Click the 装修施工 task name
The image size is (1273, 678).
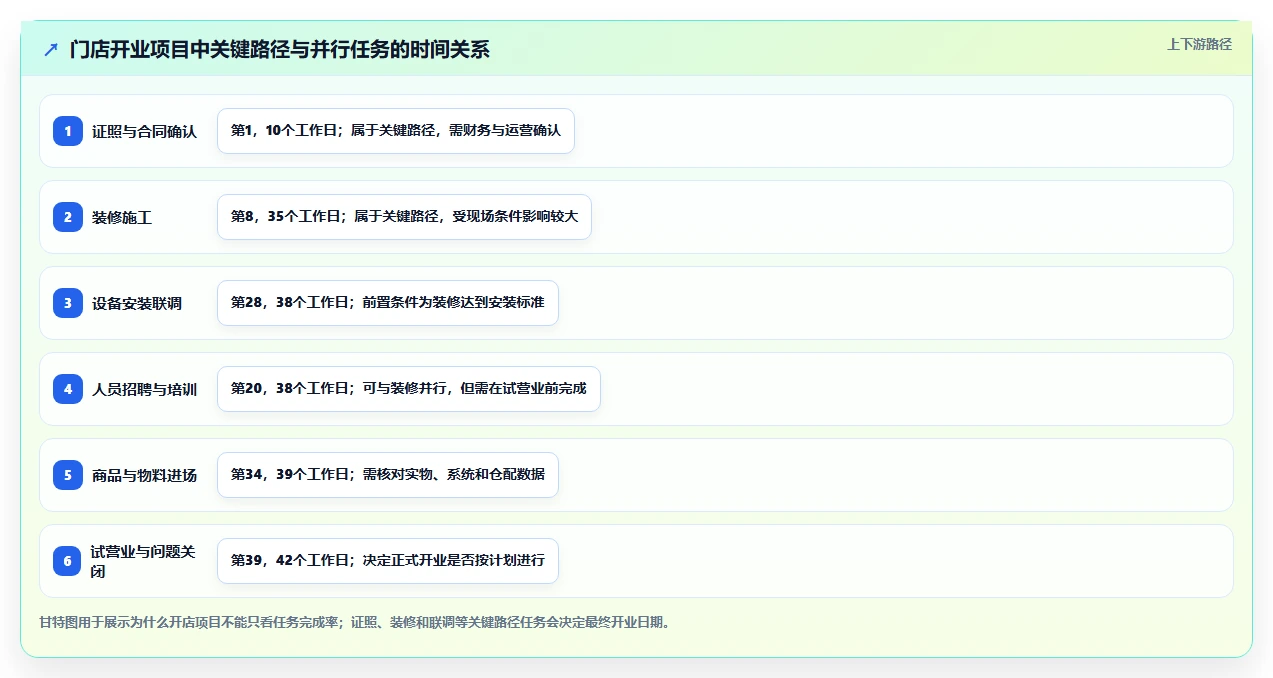(122, 217)
